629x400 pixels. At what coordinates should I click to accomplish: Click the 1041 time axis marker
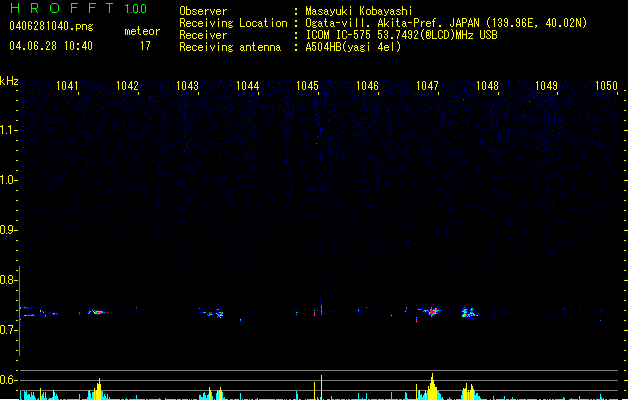coord(67,86)
